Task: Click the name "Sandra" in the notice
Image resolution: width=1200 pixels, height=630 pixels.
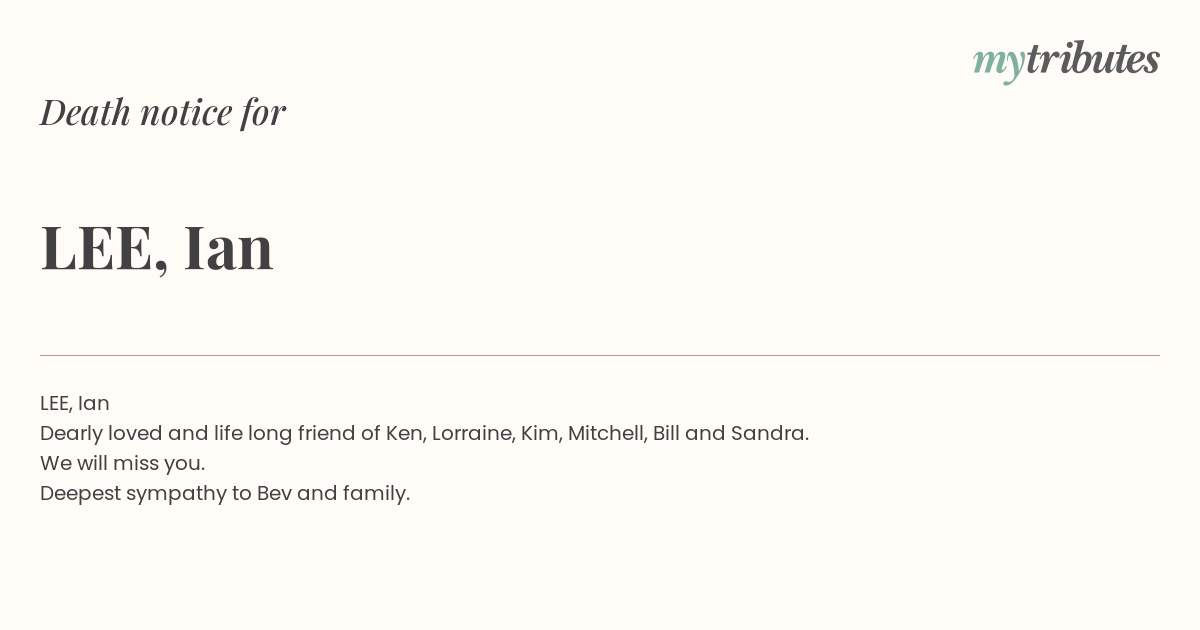Action: coord(769,433)
